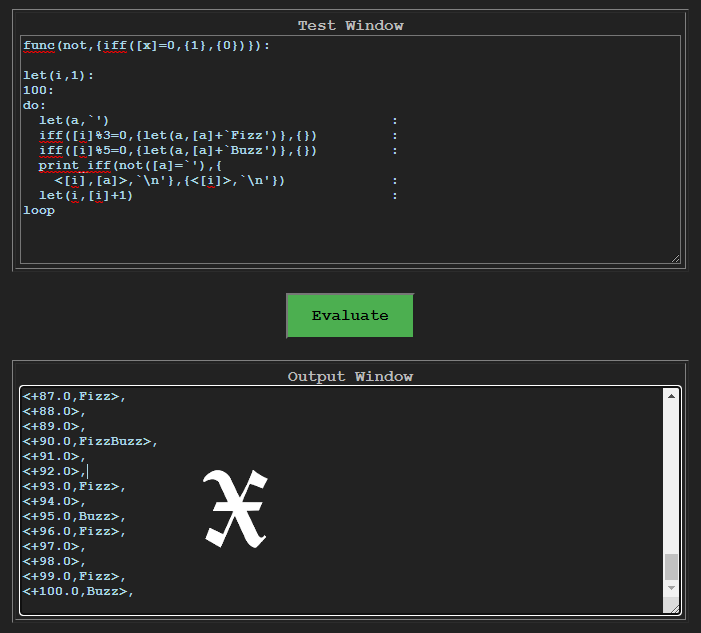Click the Output Window resize handle
Viewport: 701px width, 633px height.
pos(675,608)
